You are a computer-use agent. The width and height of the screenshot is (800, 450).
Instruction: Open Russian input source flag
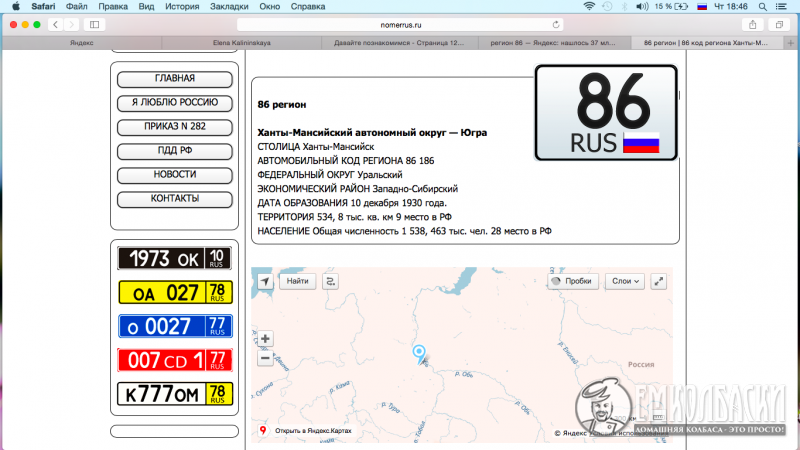click(x=702, y=7)
